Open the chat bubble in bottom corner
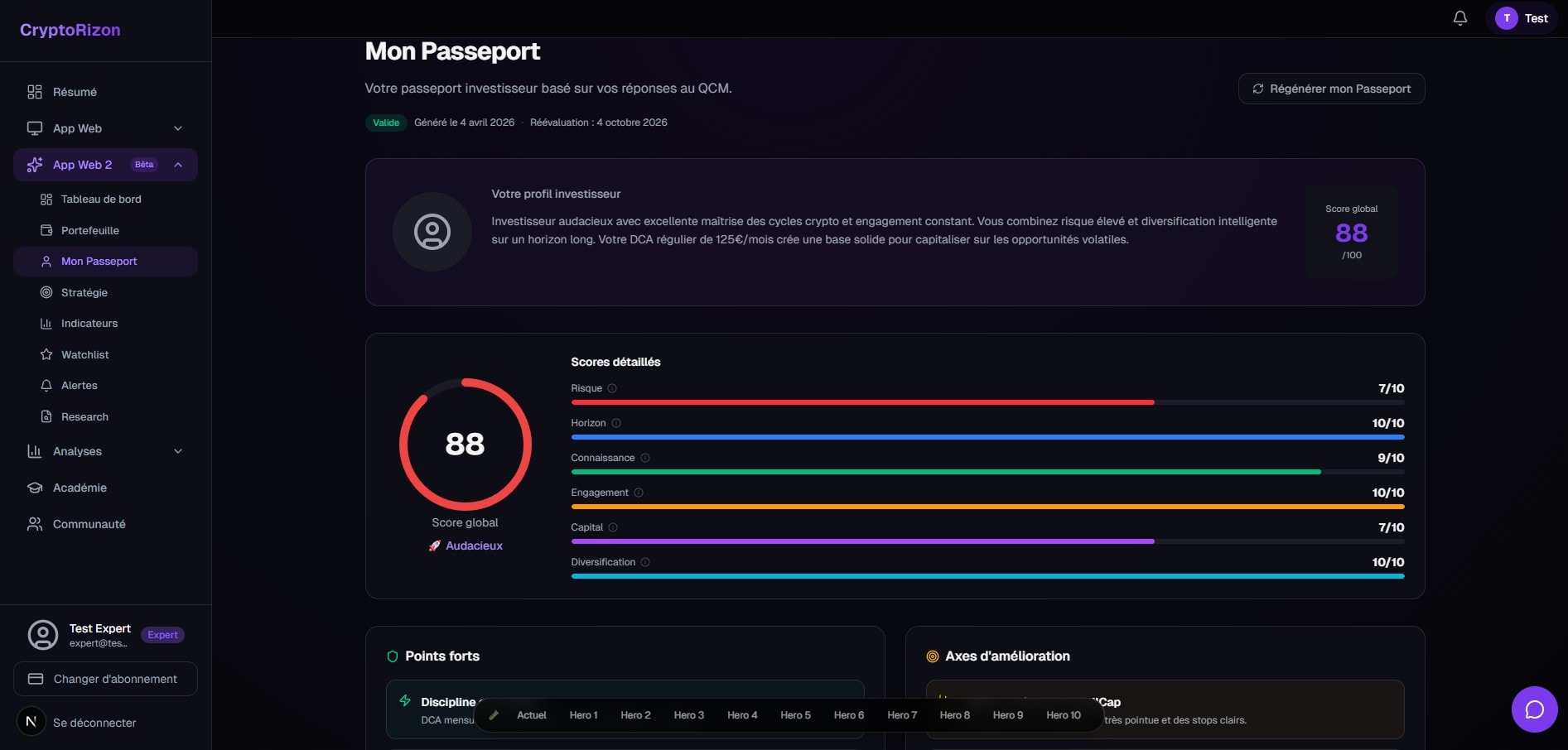 (1534, 709)
